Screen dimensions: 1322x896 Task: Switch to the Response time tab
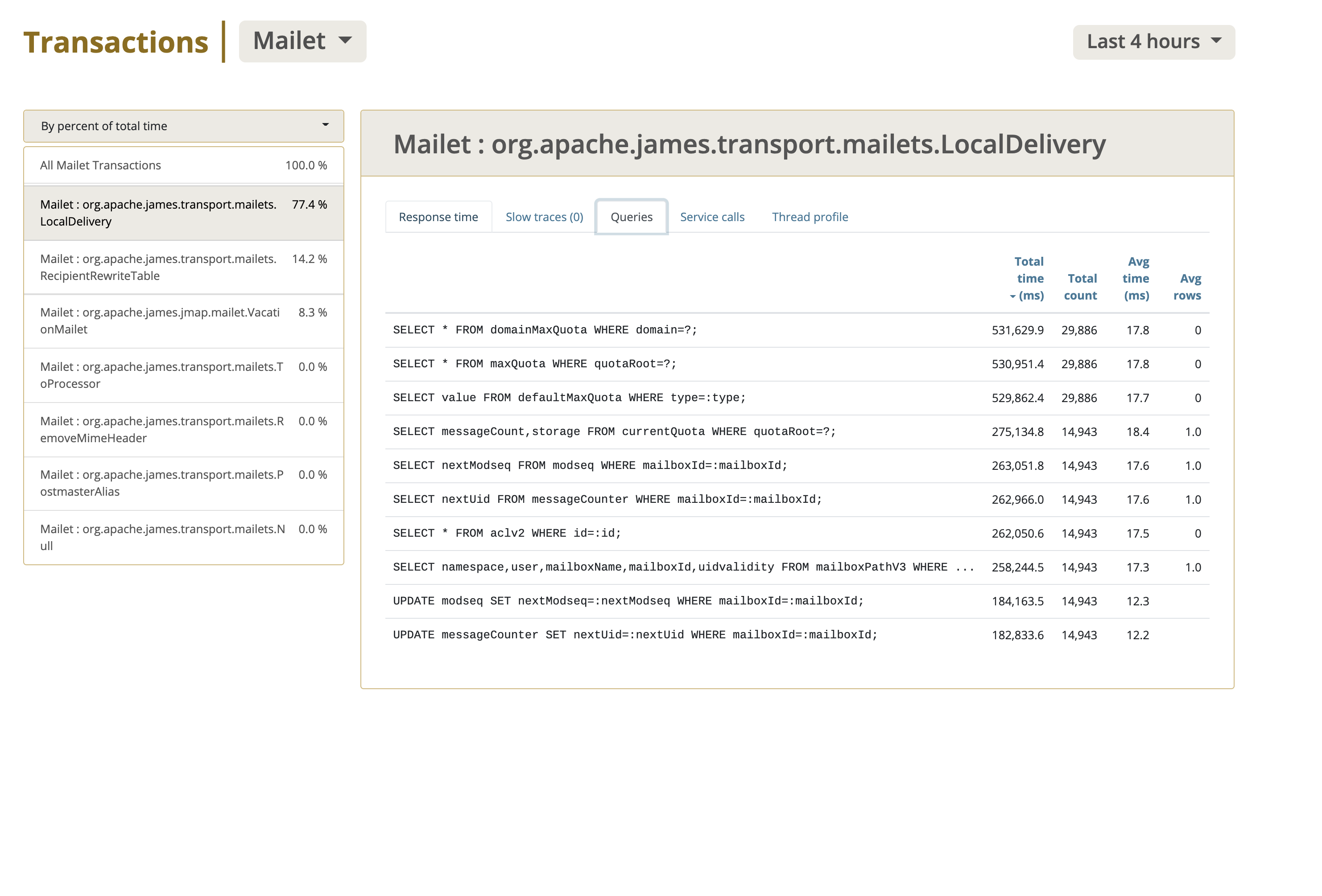pyautogui.click(x=438, y=217)
